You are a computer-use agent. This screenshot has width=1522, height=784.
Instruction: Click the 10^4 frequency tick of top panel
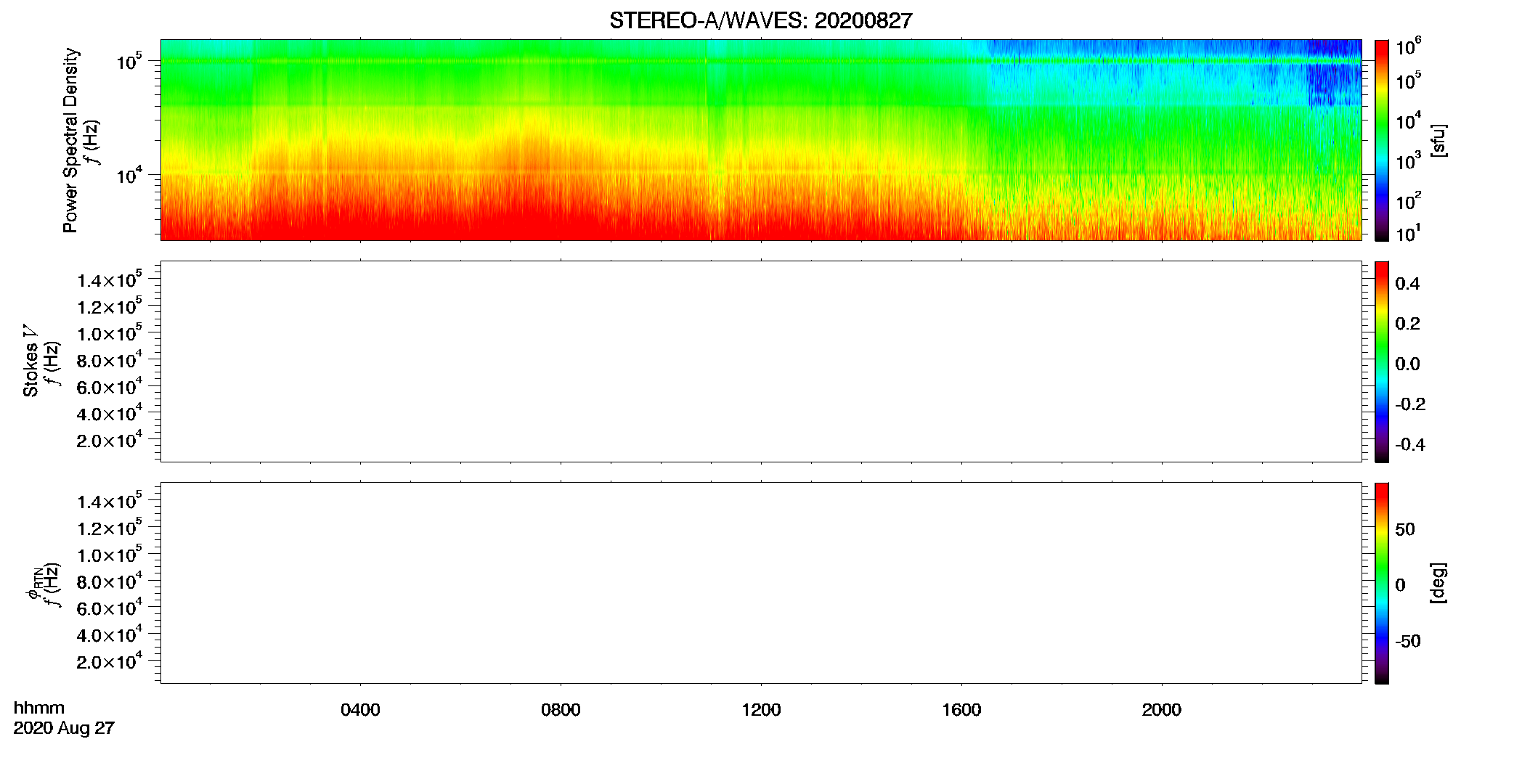click(129, 173)
